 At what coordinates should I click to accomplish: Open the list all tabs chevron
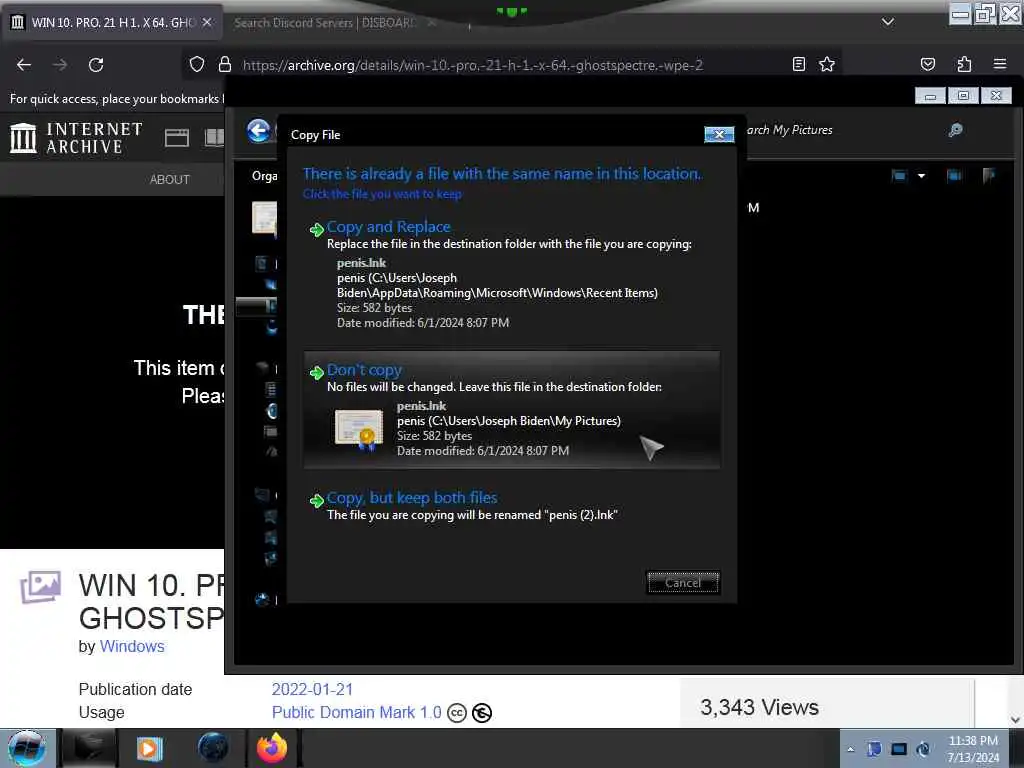click(888, 22)
